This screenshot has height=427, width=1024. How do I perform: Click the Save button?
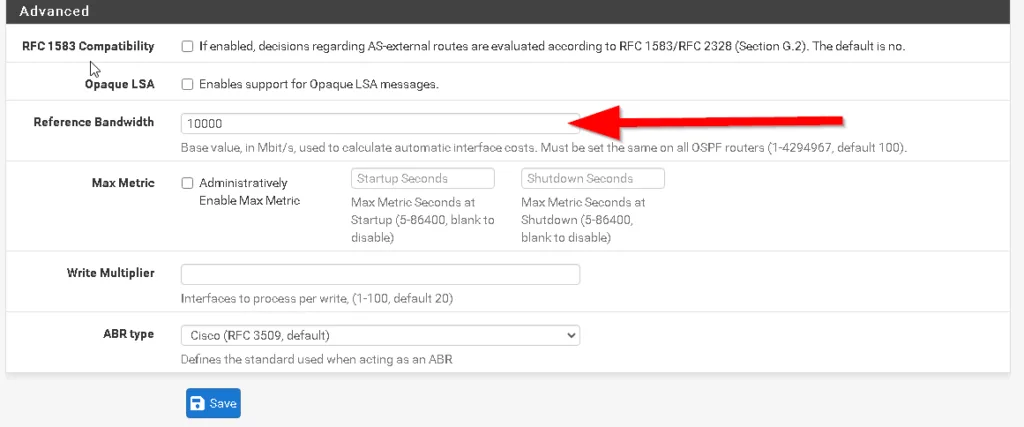point(214,403)
